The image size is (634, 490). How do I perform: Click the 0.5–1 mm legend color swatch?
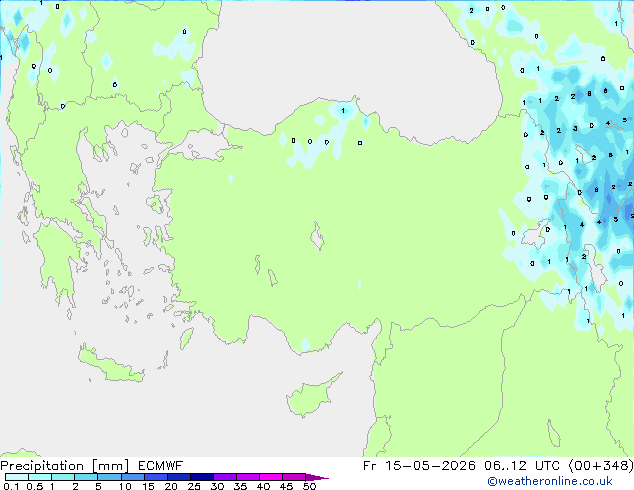[40, 477]
